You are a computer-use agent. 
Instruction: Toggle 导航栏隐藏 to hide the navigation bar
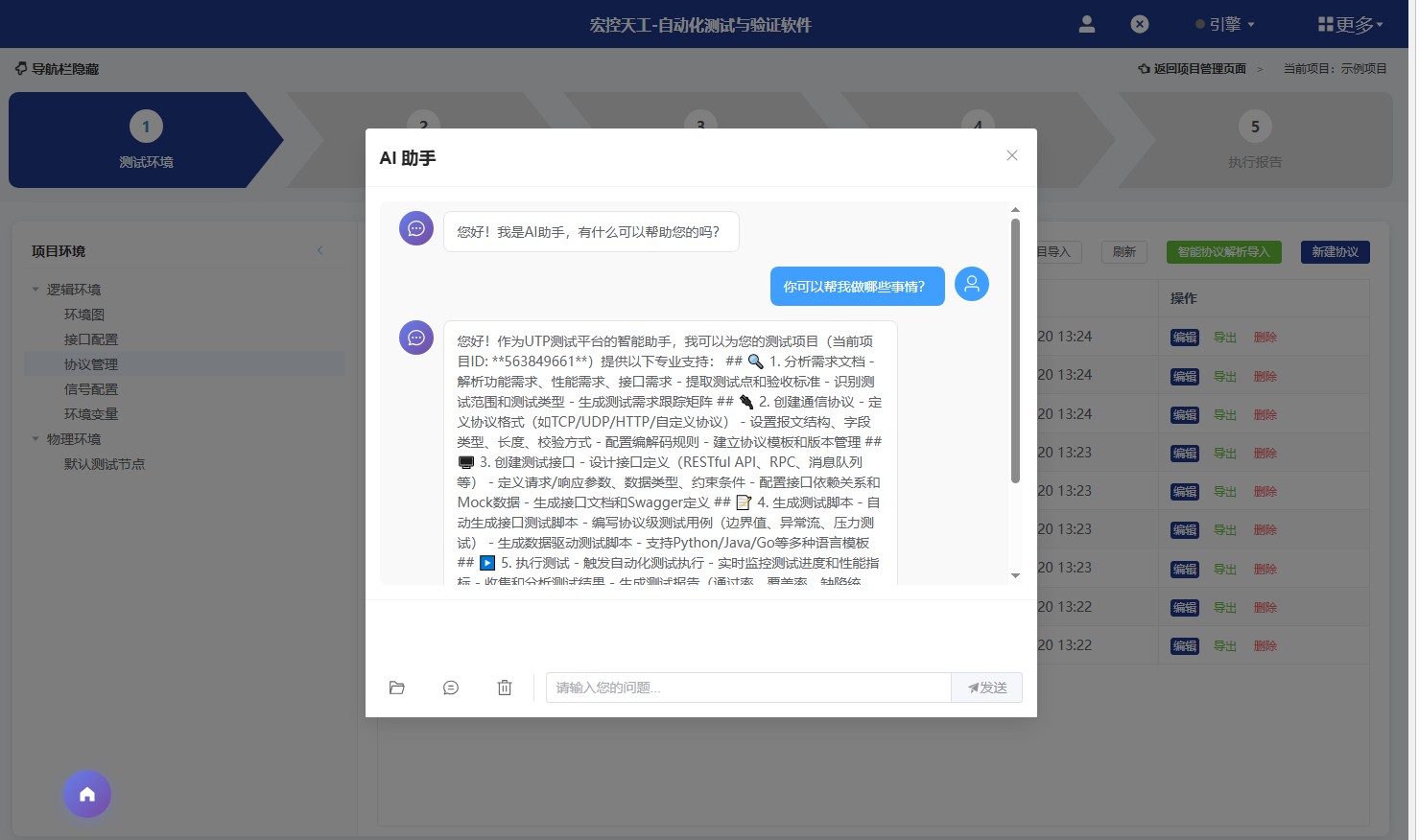[56, 68]
